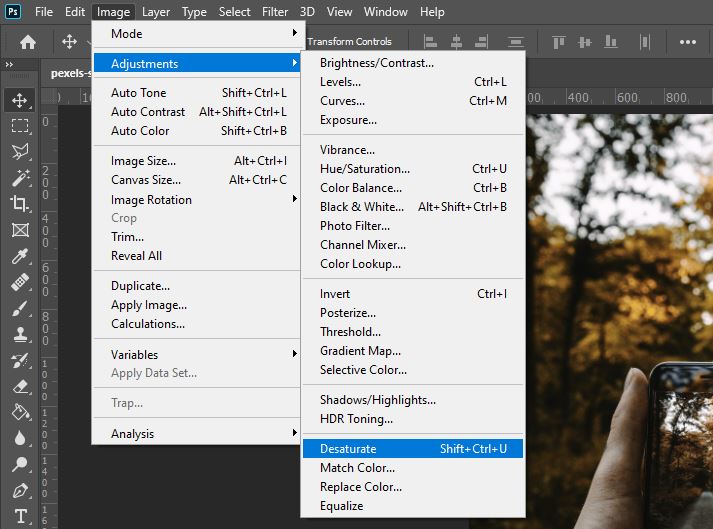Click the distribute vertically icon in options bar
This screenshot has width=713, height=529.
pos(645,42)
